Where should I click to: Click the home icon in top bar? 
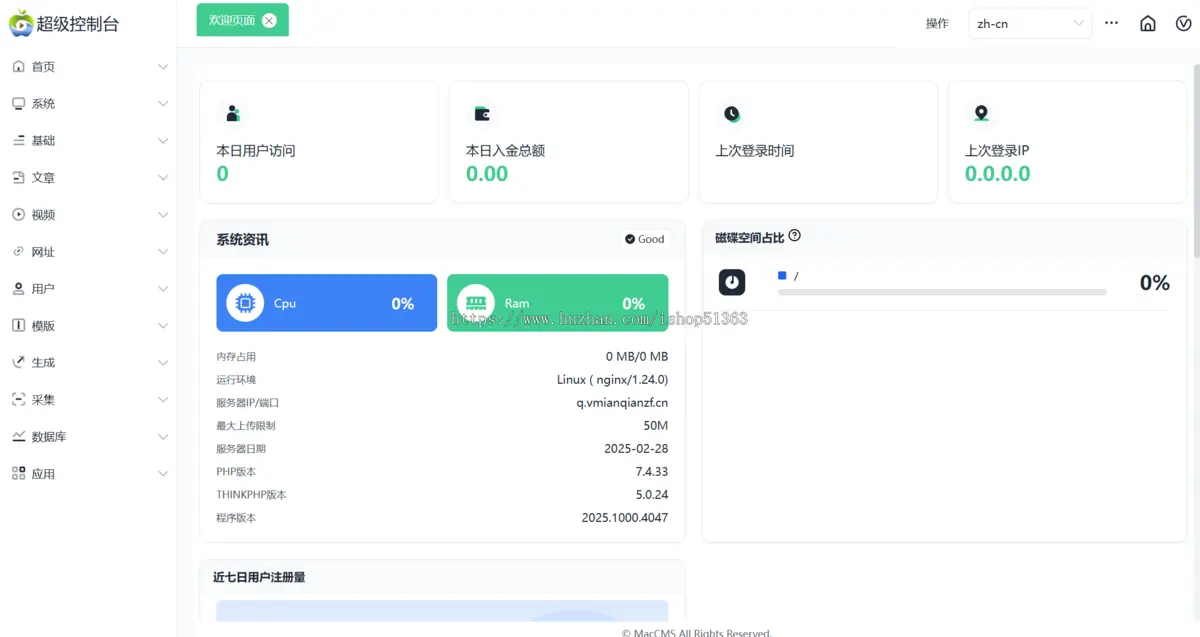tap(1148, 23)
